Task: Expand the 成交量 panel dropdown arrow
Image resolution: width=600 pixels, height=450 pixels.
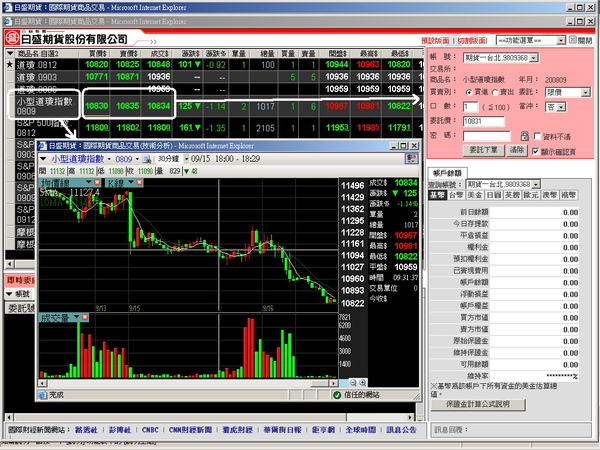Action: point(77,317)
